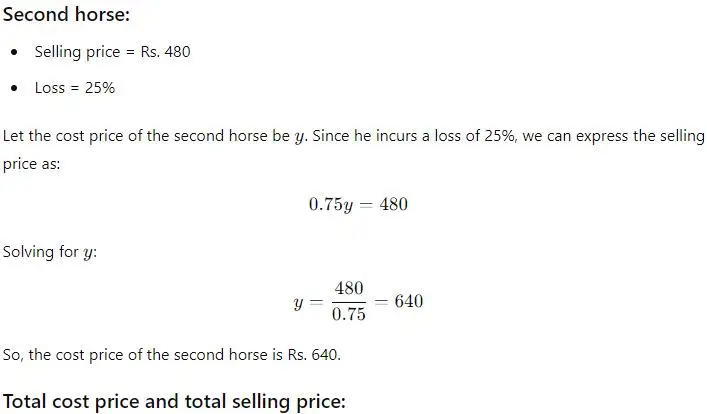Click the 480 on equation's right side
This screenshot has height=414, width=707.
[x=394, y=204]
